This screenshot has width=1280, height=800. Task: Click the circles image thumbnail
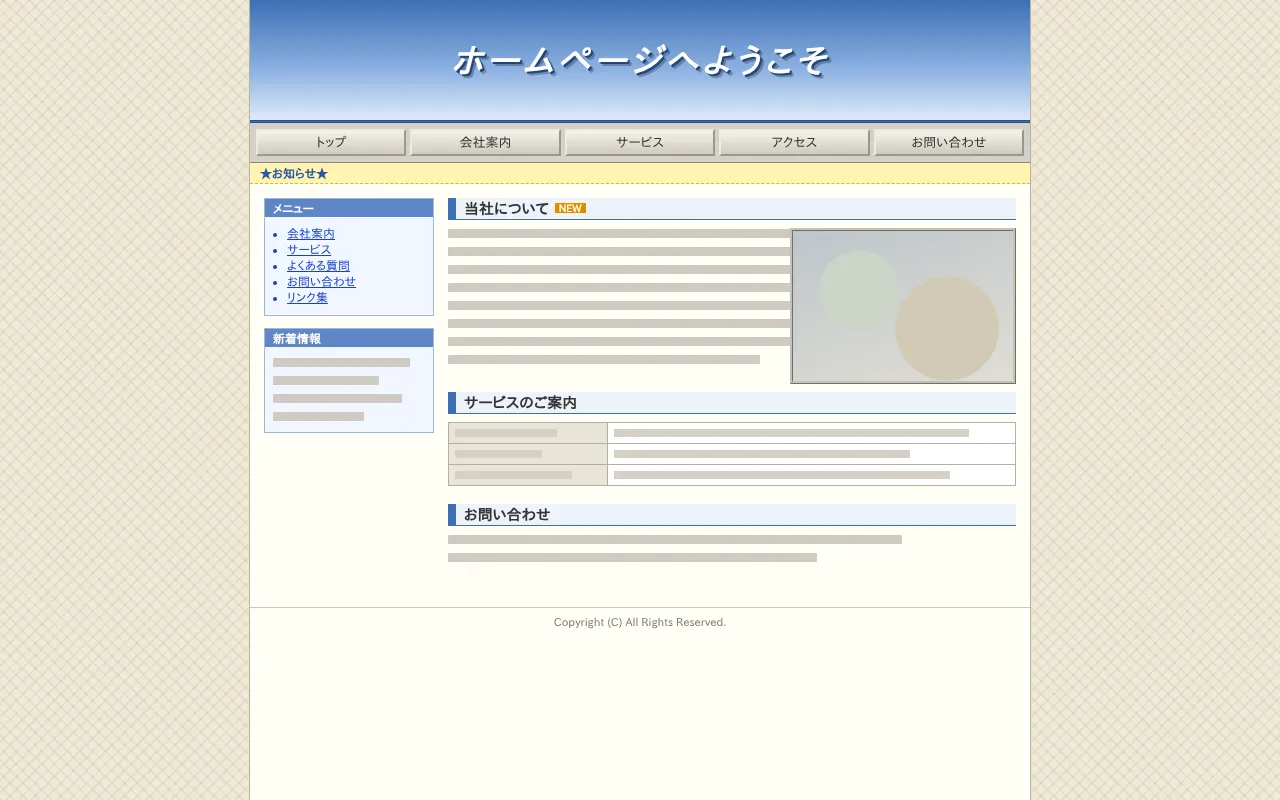coord(903,306)
